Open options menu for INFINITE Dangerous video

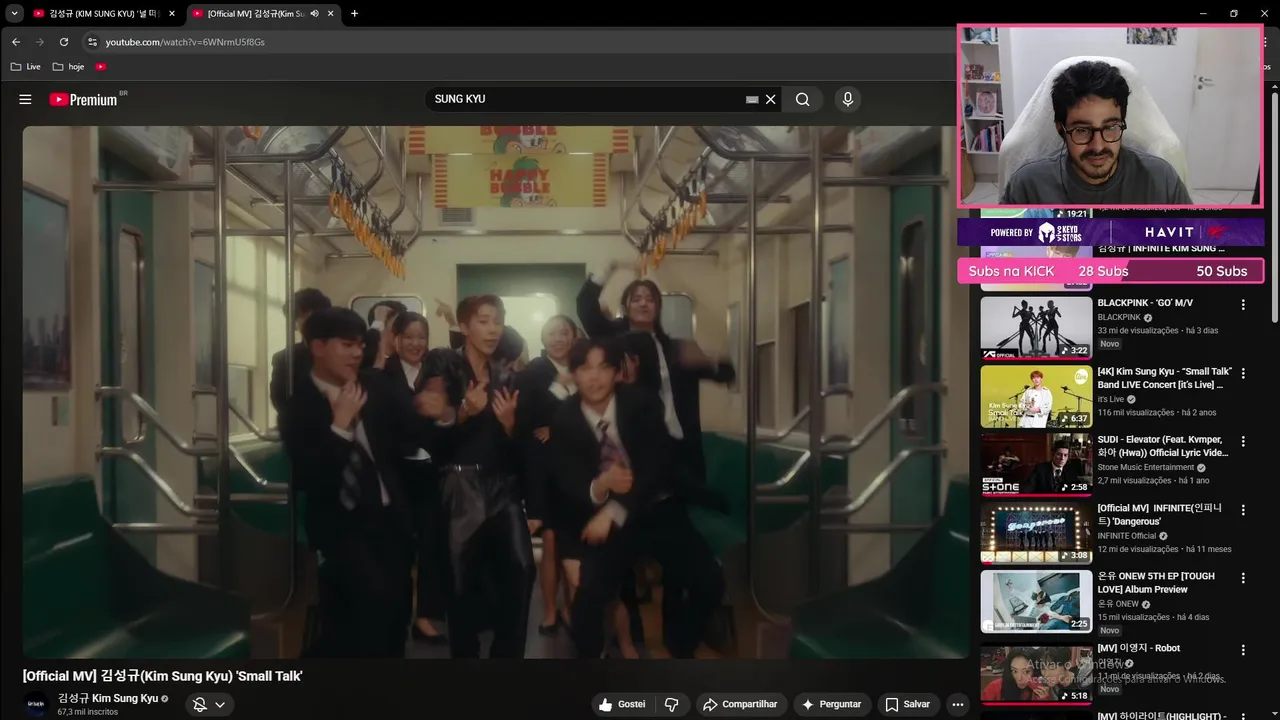1243,510
